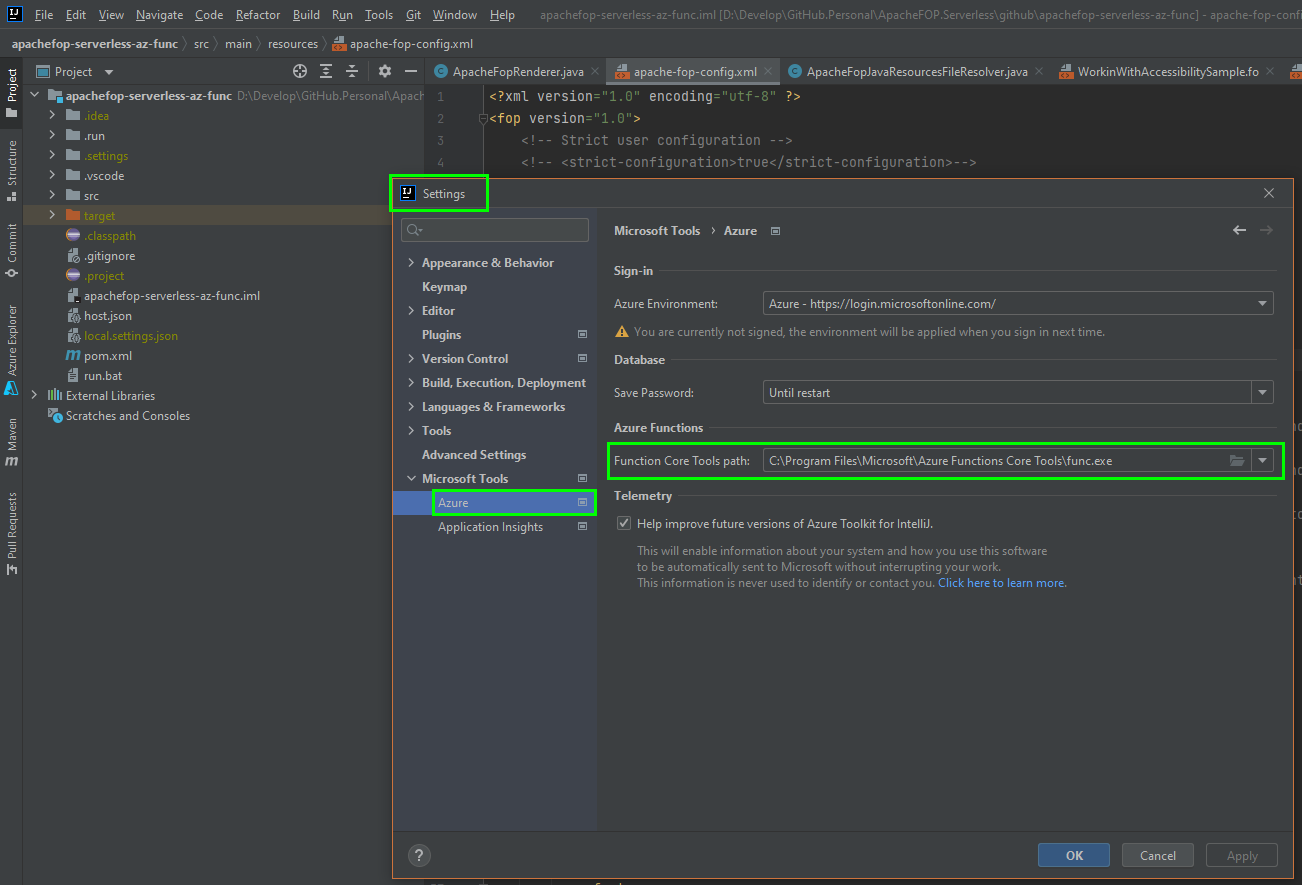Switch to WorkinWithAccessibilitySample.fo tab
This screenshot has height=885, width=1302.
pyautogui.click(x=1167, y=72)
